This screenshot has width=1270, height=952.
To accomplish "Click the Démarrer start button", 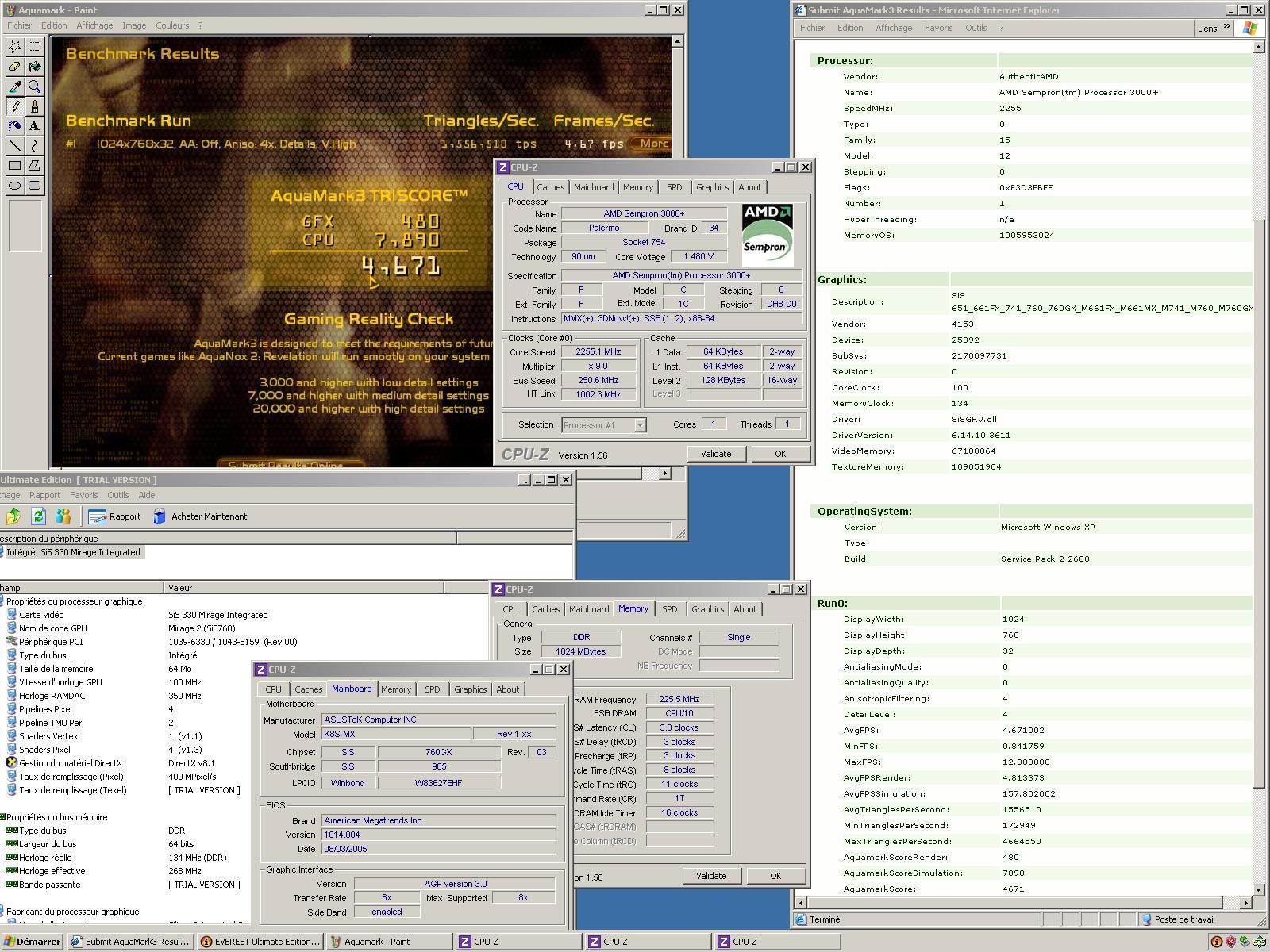I will tap(32, 942).
